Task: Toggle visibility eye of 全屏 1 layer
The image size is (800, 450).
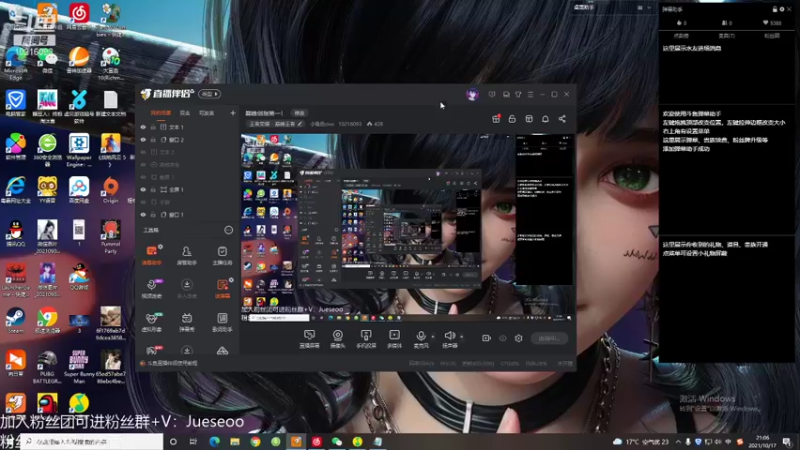Action: pos(143,189)
